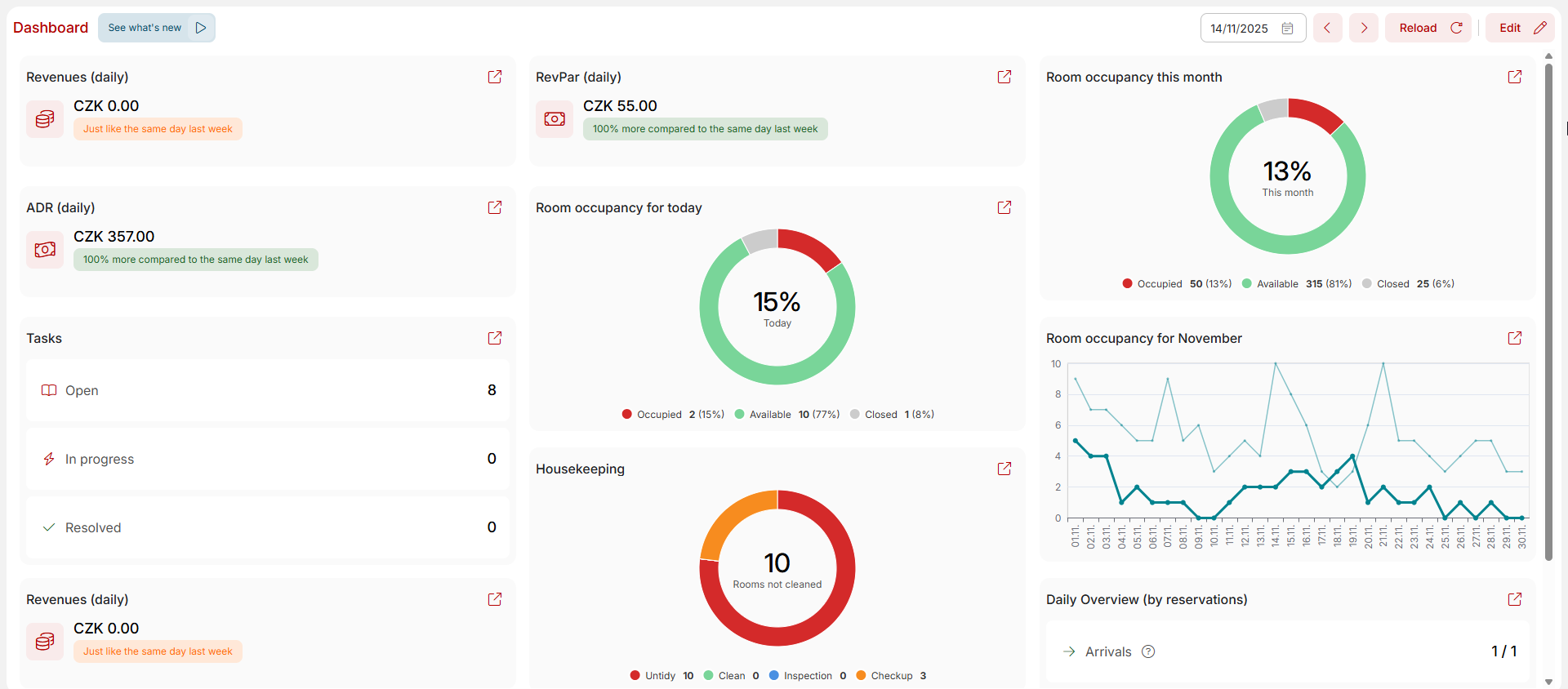Select the Open tasks row
The image size is (1568, 689).
(x=268, y=390)
